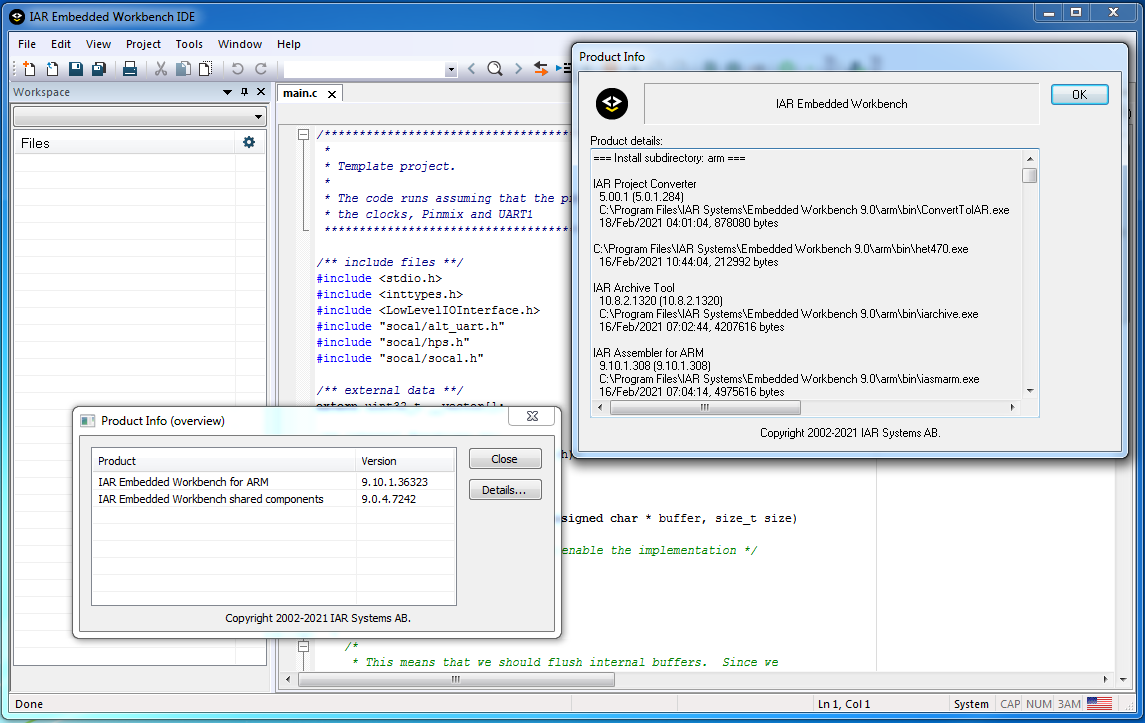
Task: Open the workspace configuration combo box
Action: [x=139, y=116]
